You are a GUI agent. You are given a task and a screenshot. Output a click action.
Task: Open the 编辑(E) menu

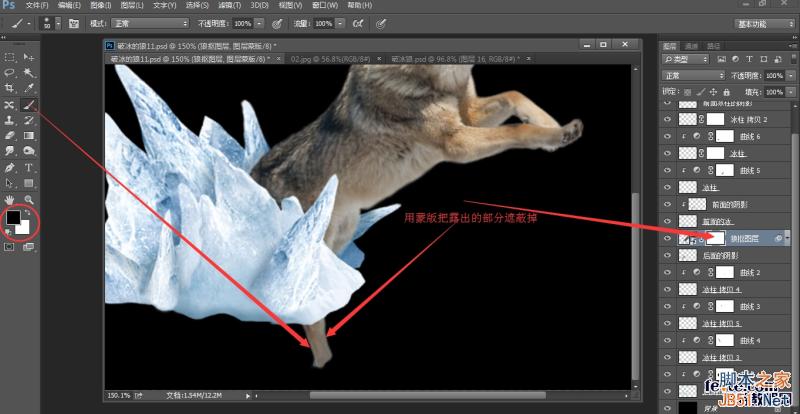(69, 5)
